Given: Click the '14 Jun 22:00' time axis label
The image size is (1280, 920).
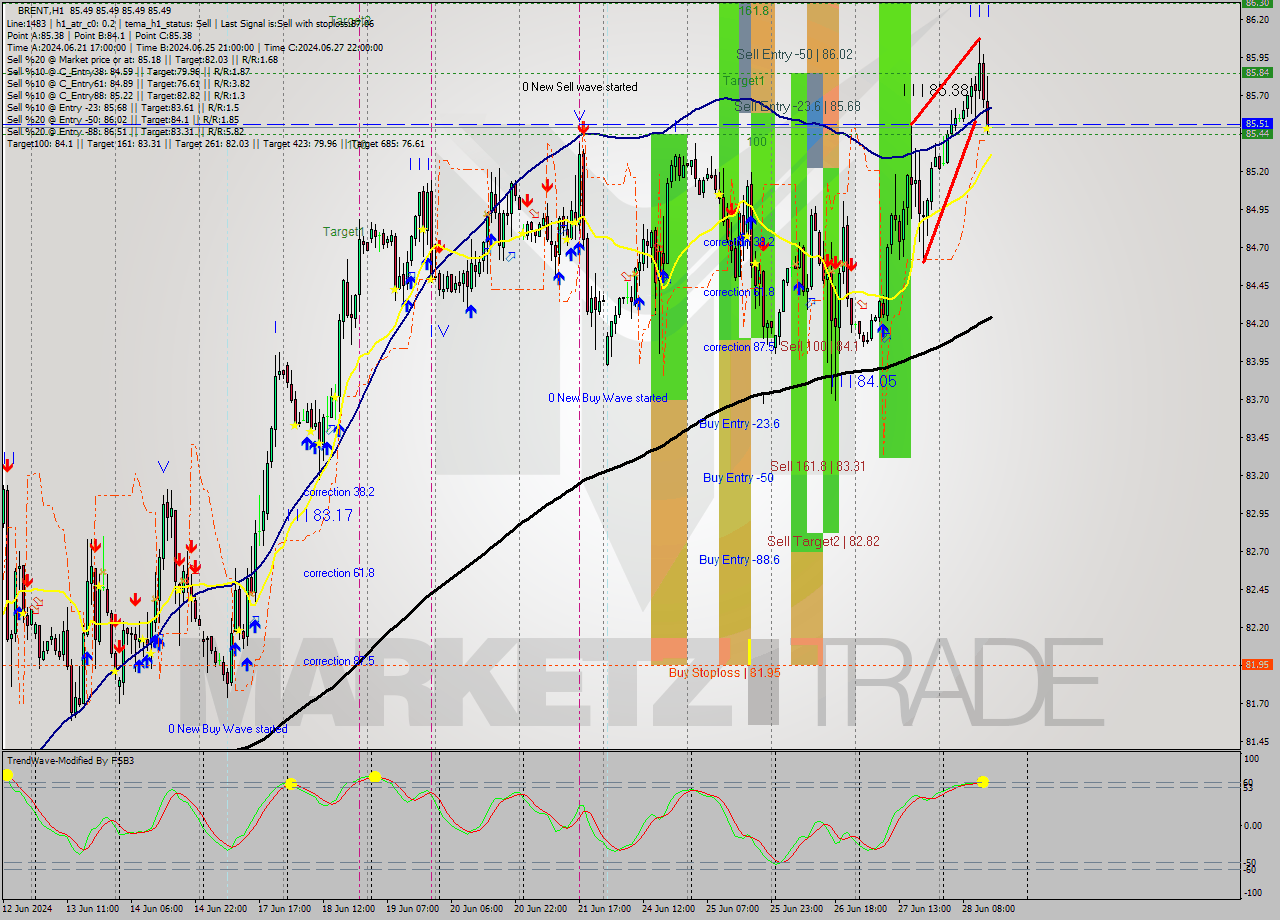Looking at the screenshot, I should [220, 909].
